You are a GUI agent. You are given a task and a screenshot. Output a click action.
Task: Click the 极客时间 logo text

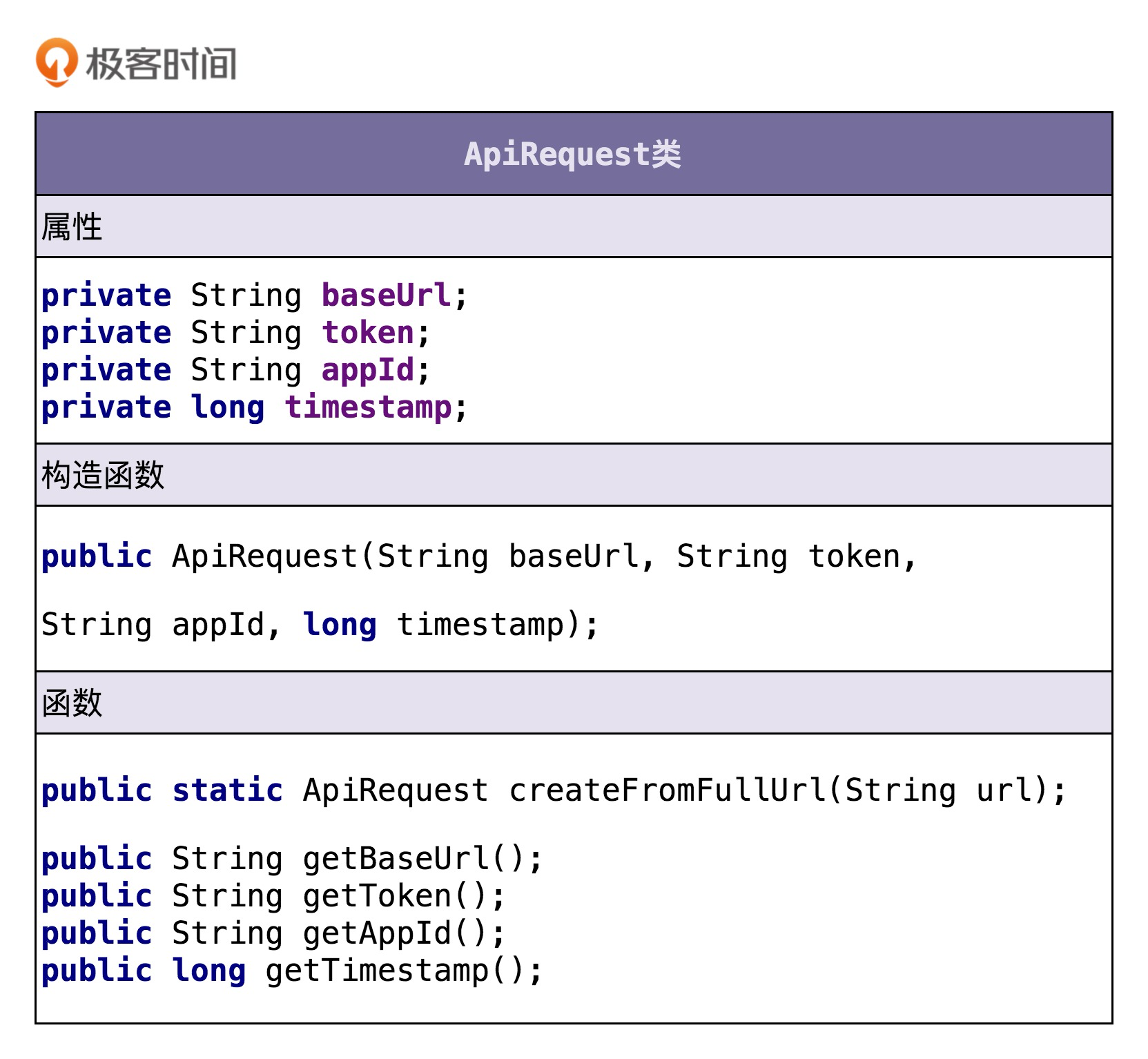point(161,64)
